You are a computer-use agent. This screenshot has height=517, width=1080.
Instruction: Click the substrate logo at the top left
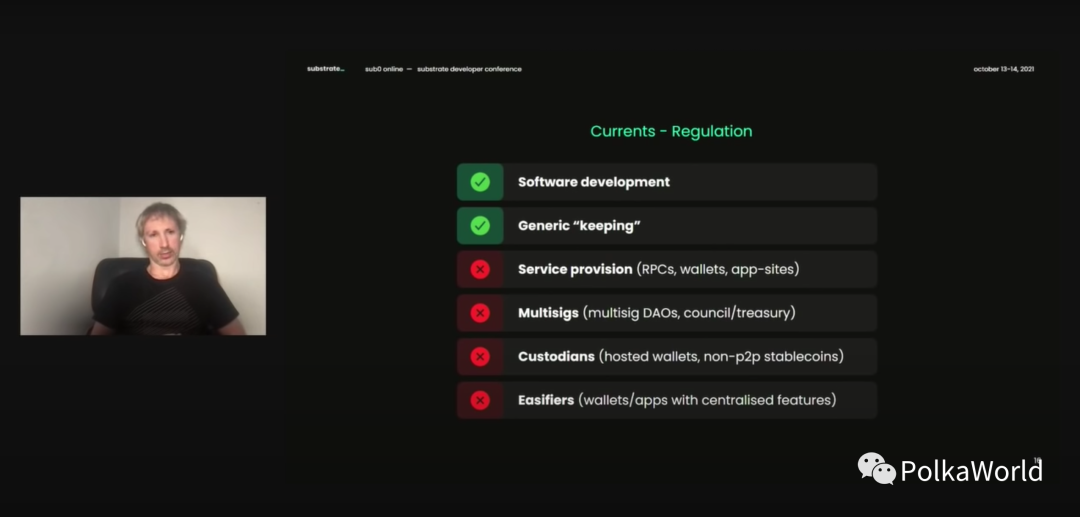tap(326, 69)
